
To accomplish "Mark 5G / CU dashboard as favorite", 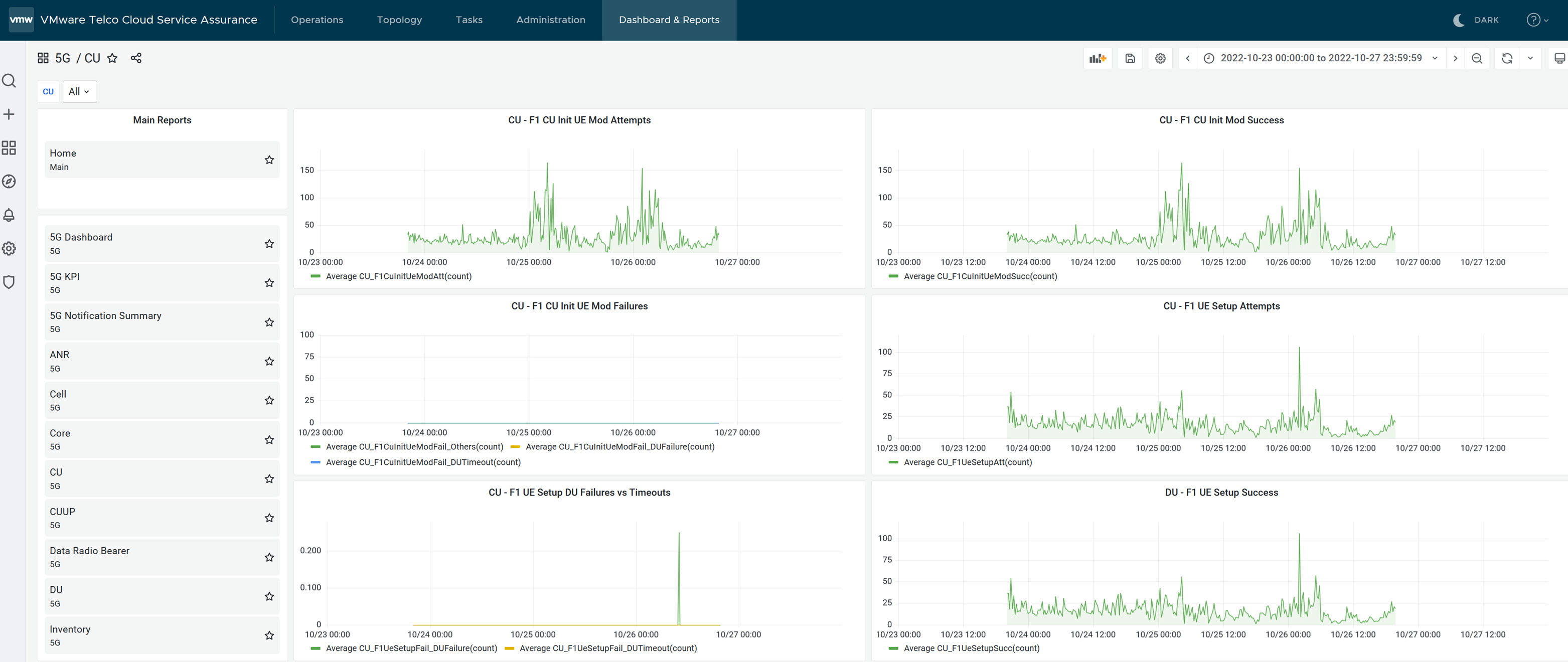I will (112, 58).
